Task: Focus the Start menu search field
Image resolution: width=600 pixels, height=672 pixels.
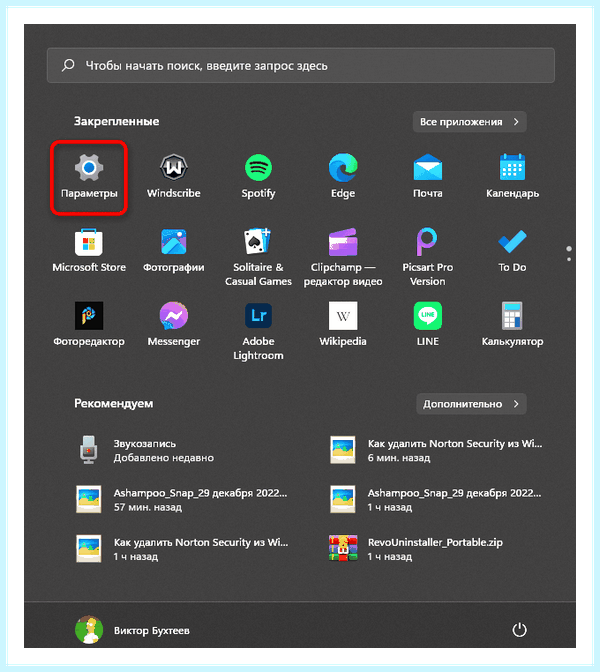Action: point(300,66)
